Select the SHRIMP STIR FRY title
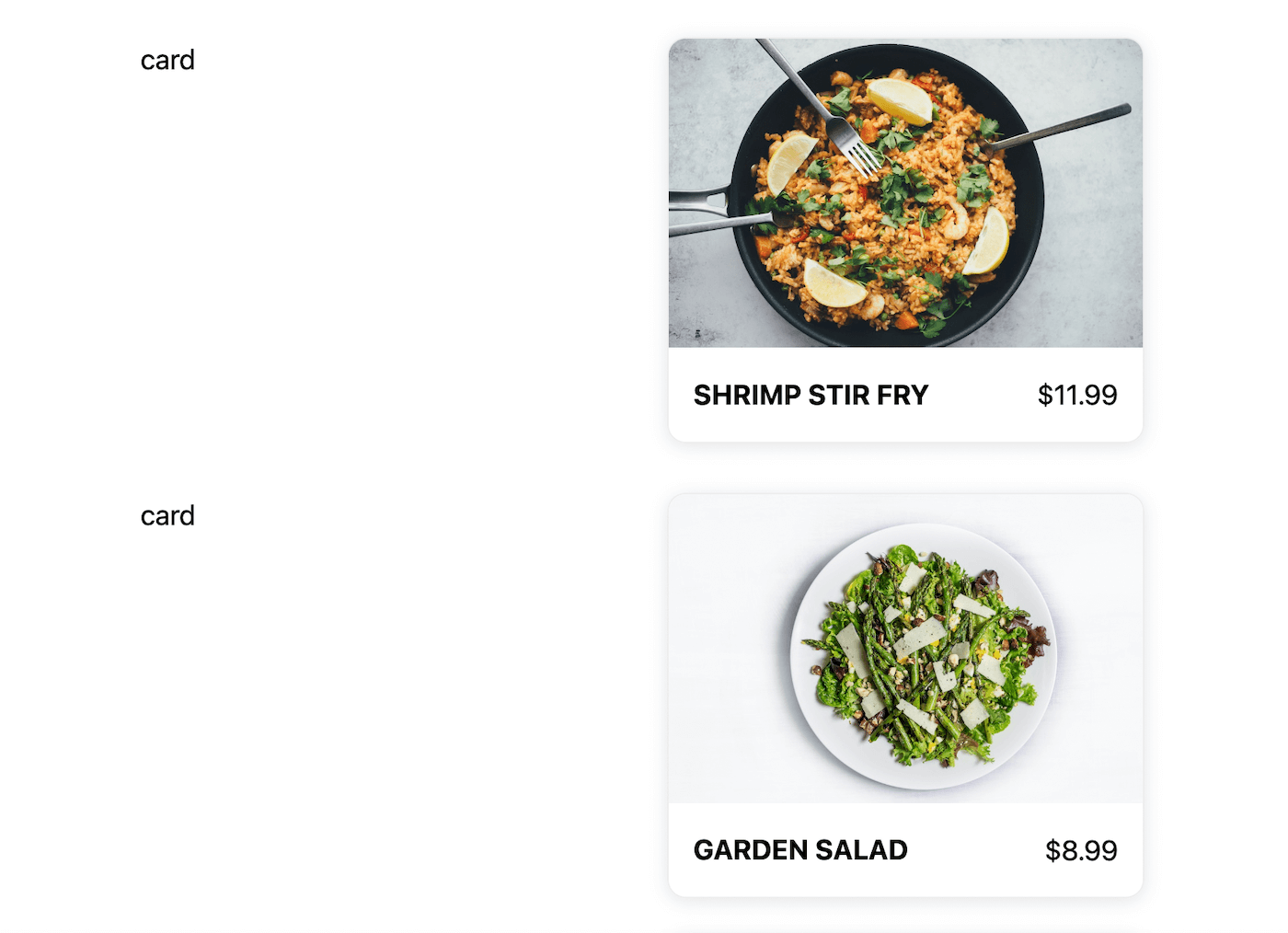The width and height of the screenshot is (1288, 933). (811, 395)
